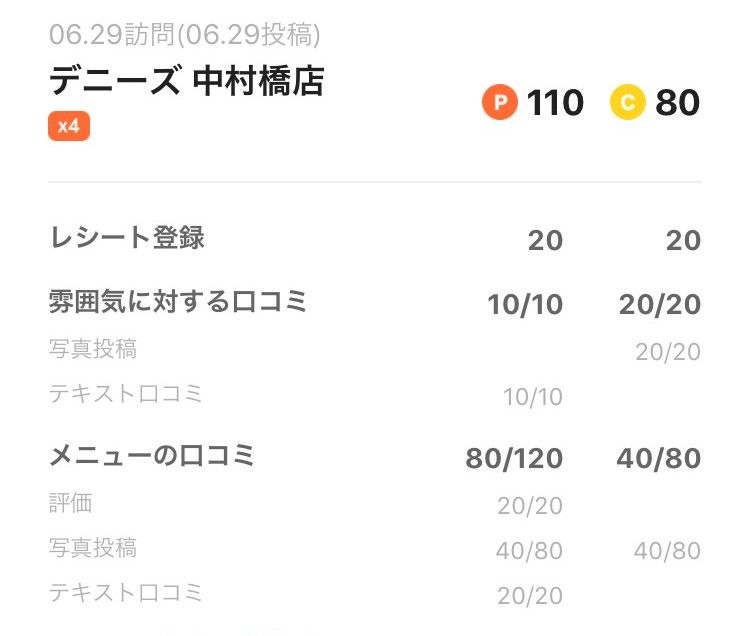The height and width of the screenshot is (636, 737).
Task: Select テキスト口コミ under メニューの口コミ
Action: [x=126, y=593]
